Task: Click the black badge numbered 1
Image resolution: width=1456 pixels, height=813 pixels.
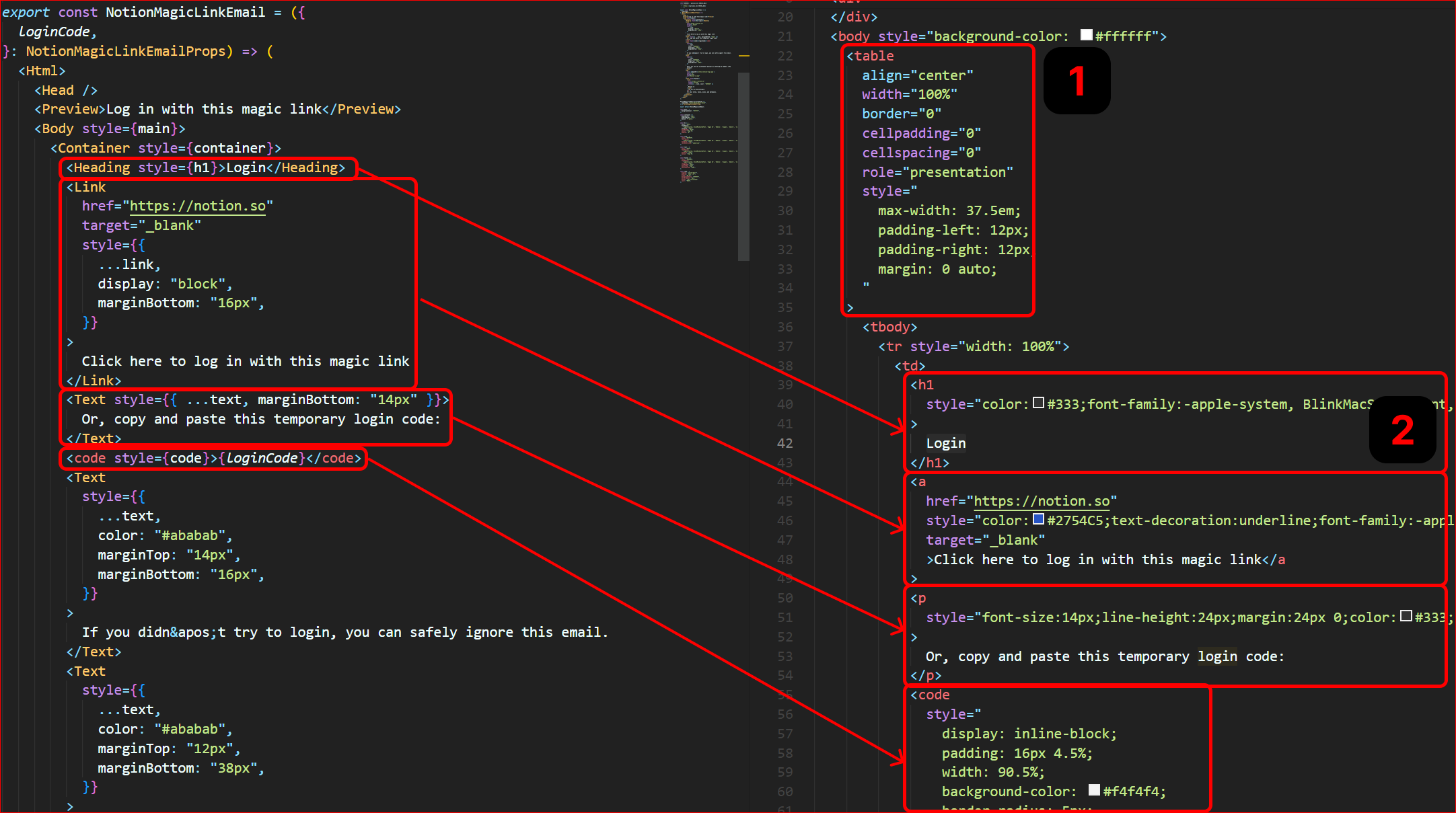Action: [1077, 81]
